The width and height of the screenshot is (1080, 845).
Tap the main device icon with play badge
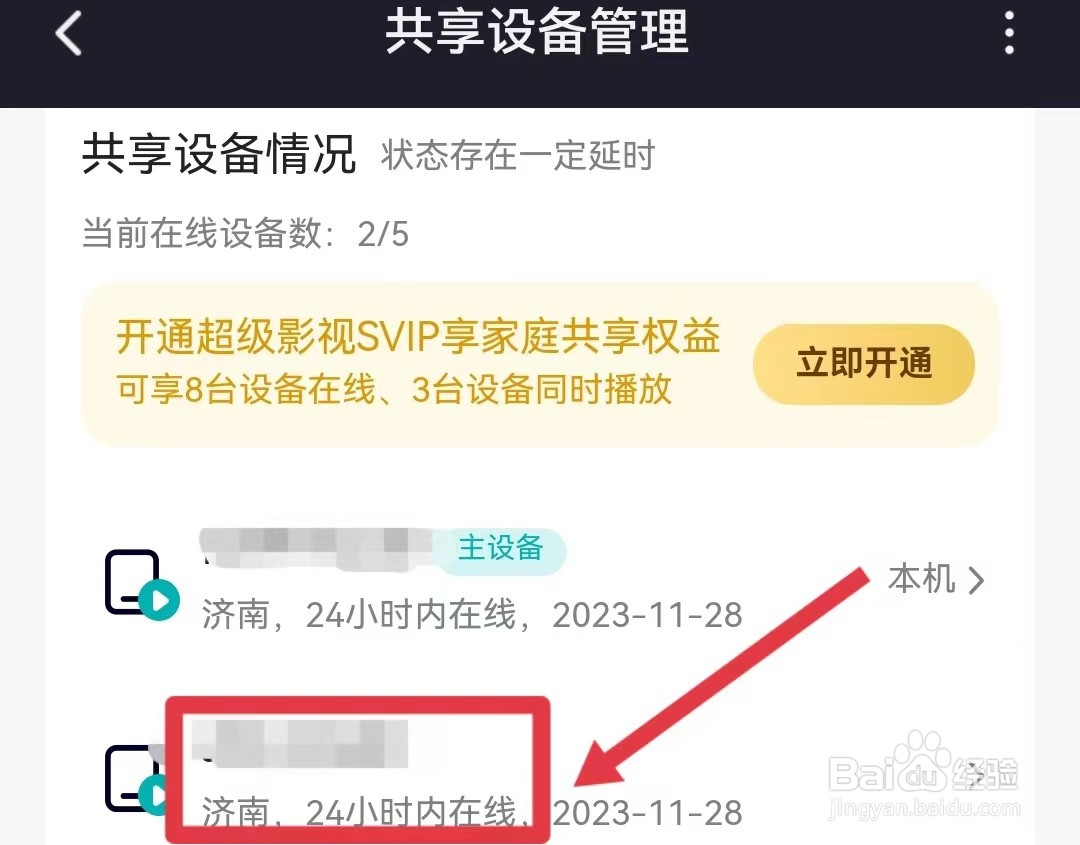coord(142,584)
